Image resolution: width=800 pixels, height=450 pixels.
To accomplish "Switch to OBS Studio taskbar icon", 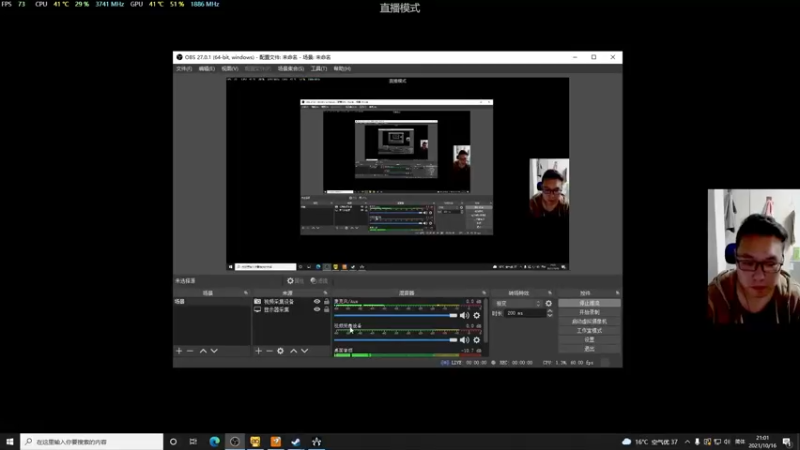I will point(235,442).
